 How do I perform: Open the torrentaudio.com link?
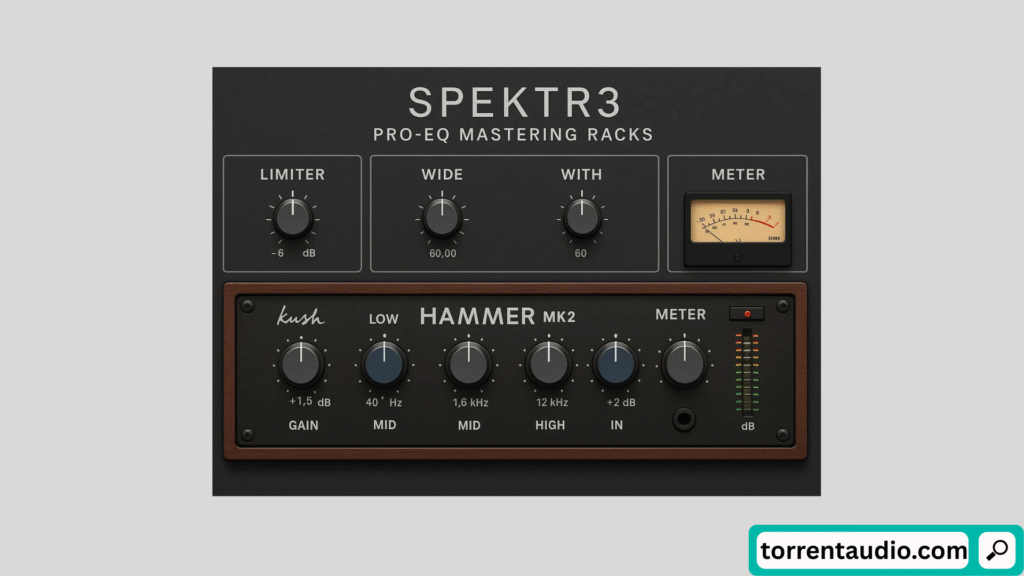click(x=862, y=550)
